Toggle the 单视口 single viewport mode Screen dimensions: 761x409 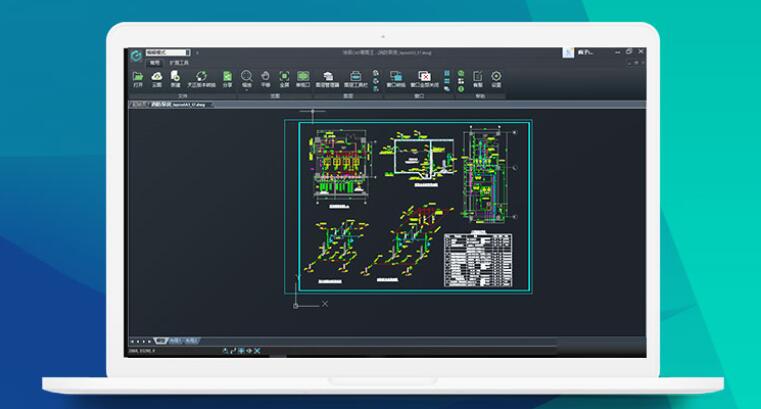pos(302,76)
